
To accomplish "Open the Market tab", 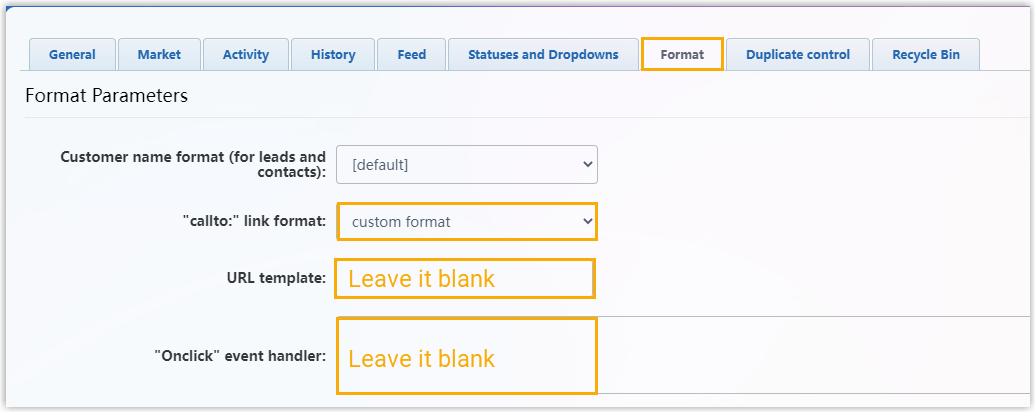I will pos(159,55).
